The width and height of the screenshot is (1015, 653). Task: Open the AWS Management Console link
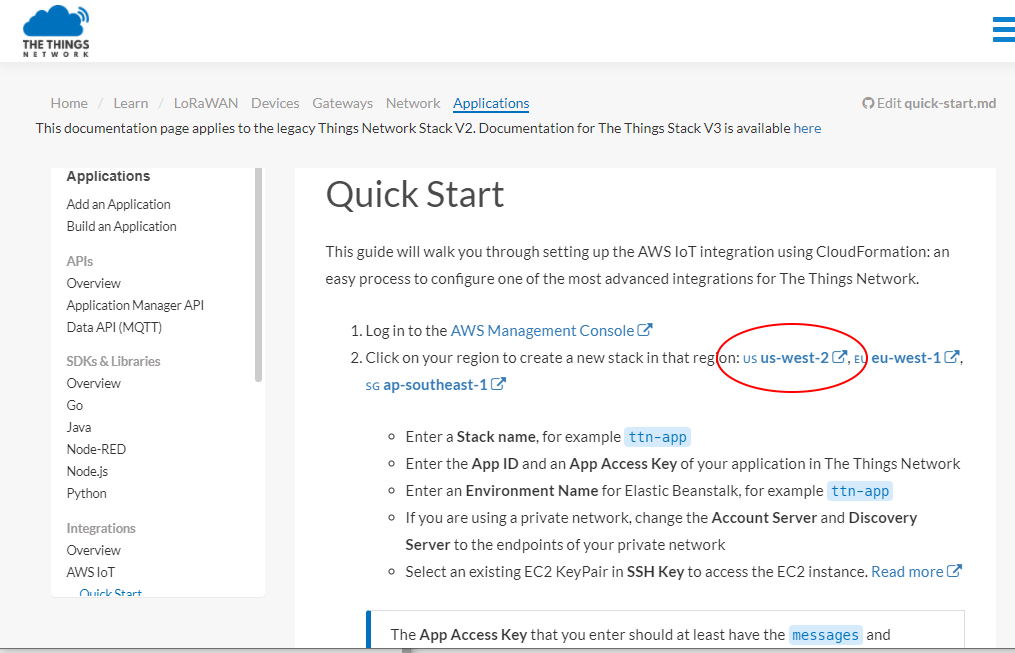coord(542,330)
